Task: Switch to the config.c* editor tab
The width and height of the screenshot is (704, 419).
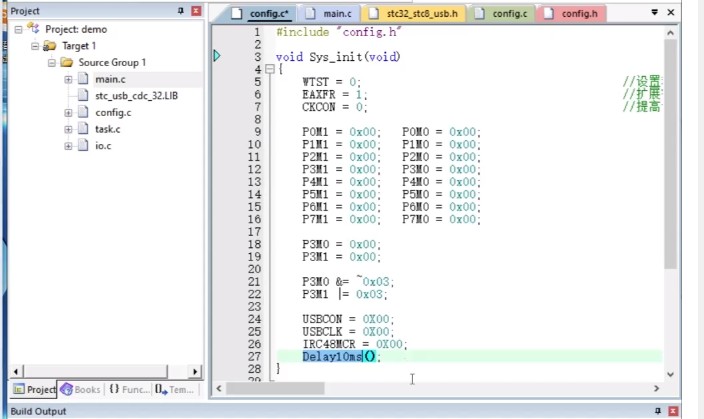Action: coord(261,13)
